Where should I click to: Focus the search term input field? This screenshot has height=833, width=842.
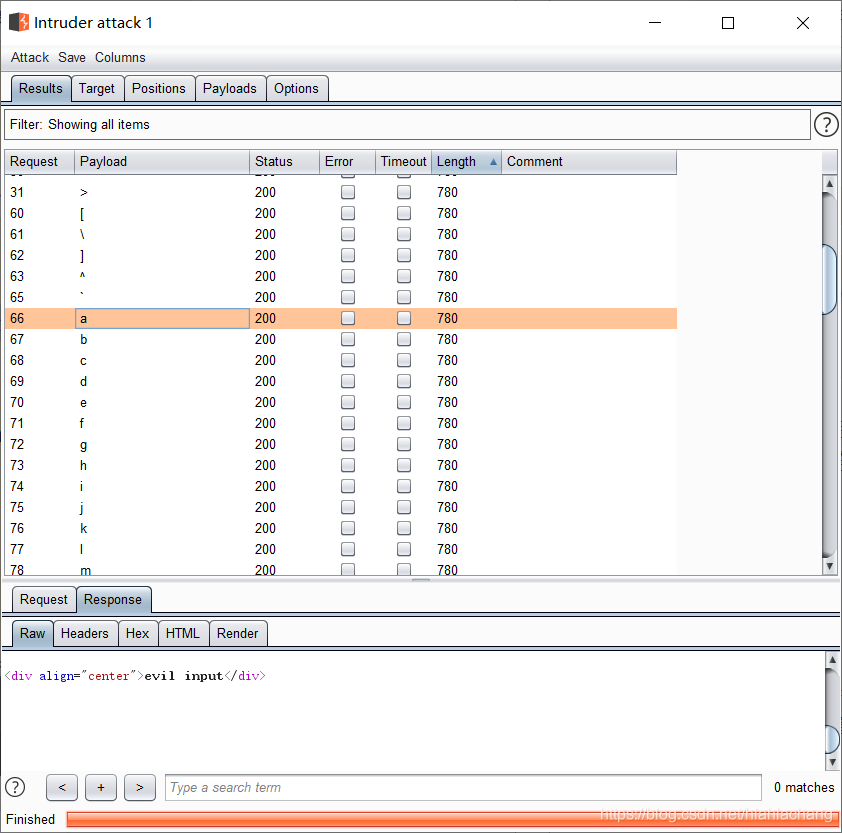click(463, 787)
